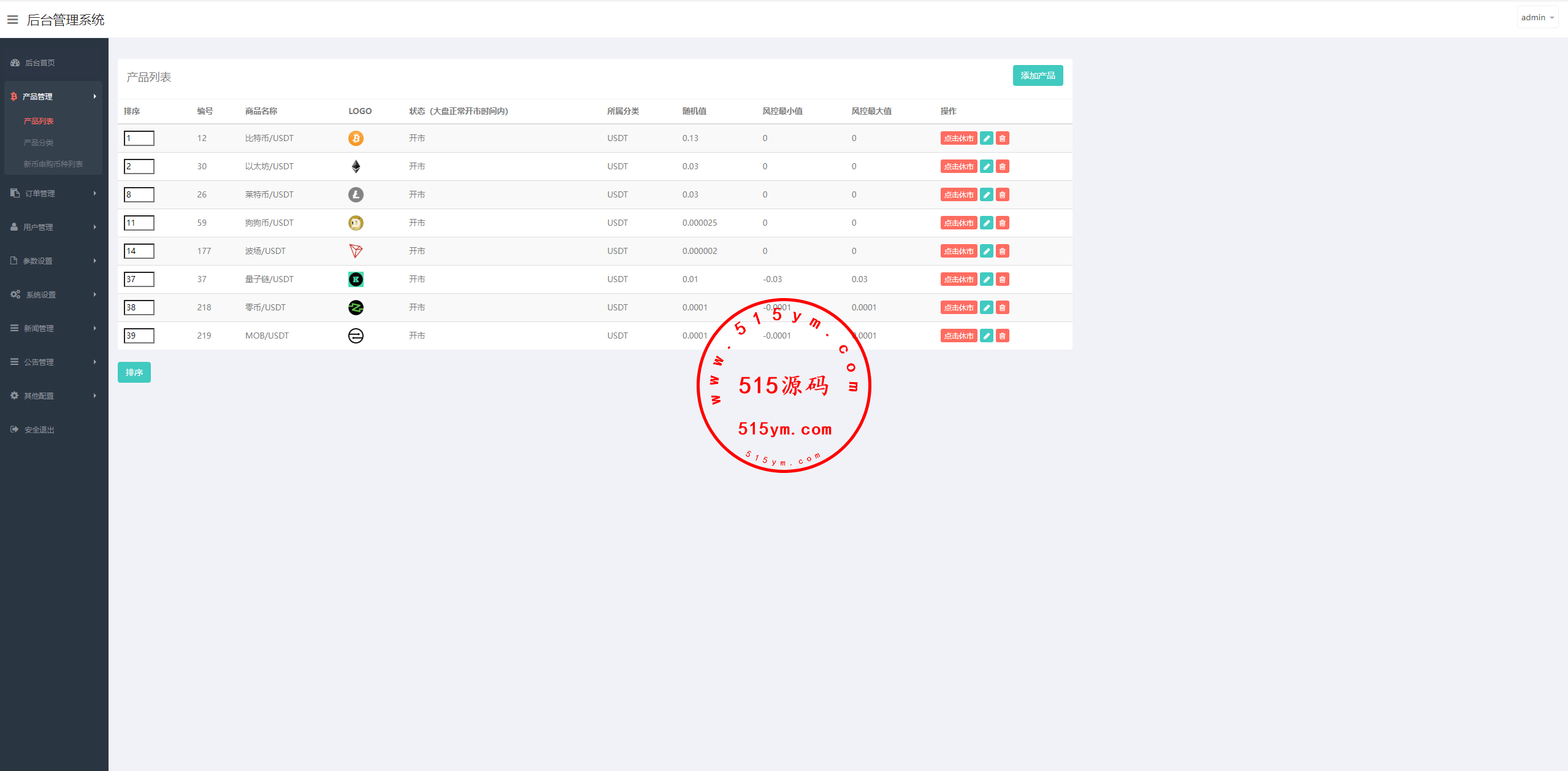Viewport: 1568px width, 771px height.
Task: Click delete trash icon for 莱特币/USDT row
Action: pyautogui.click(x=1002, y=194)
